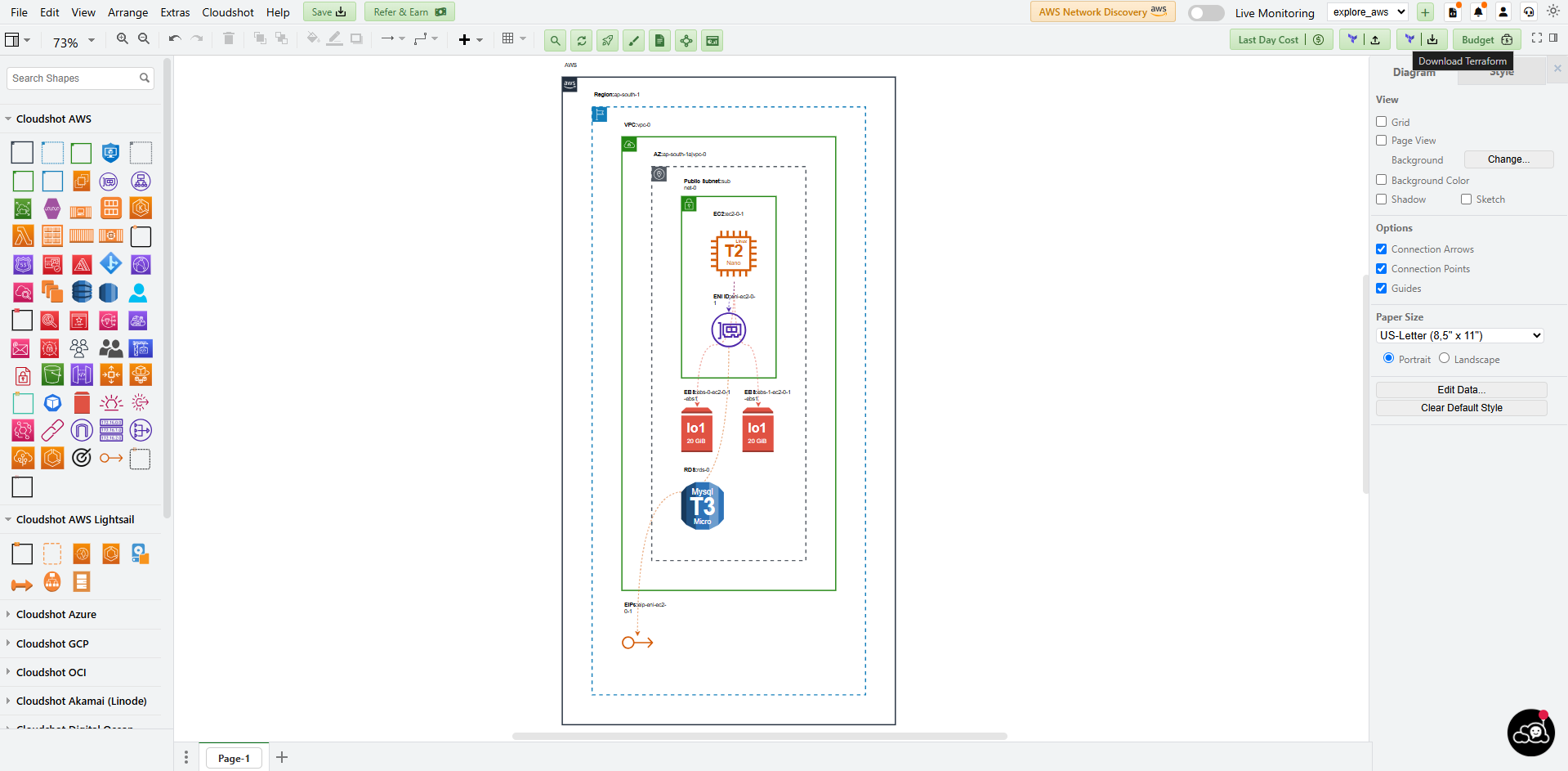Click the green terminal panel toolbar icon
1568x771 pixels.
coord(713,40)
